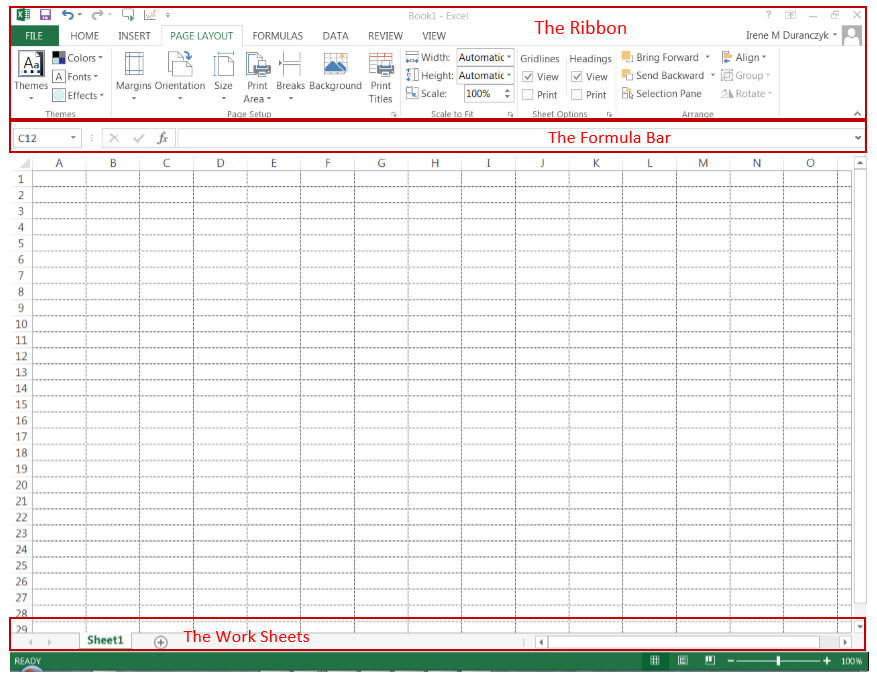Switch to the VIEW tab
877x679 pixels.
coord(434,36)
